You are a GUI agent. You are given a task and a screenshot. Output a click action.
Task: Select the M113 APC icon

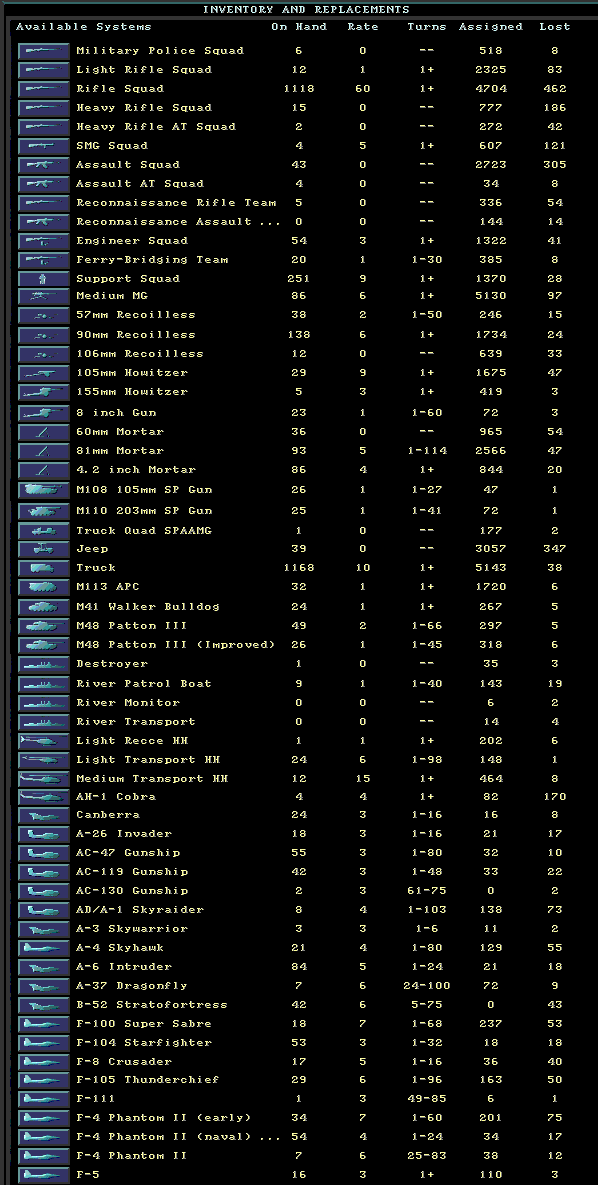point(44,586)
